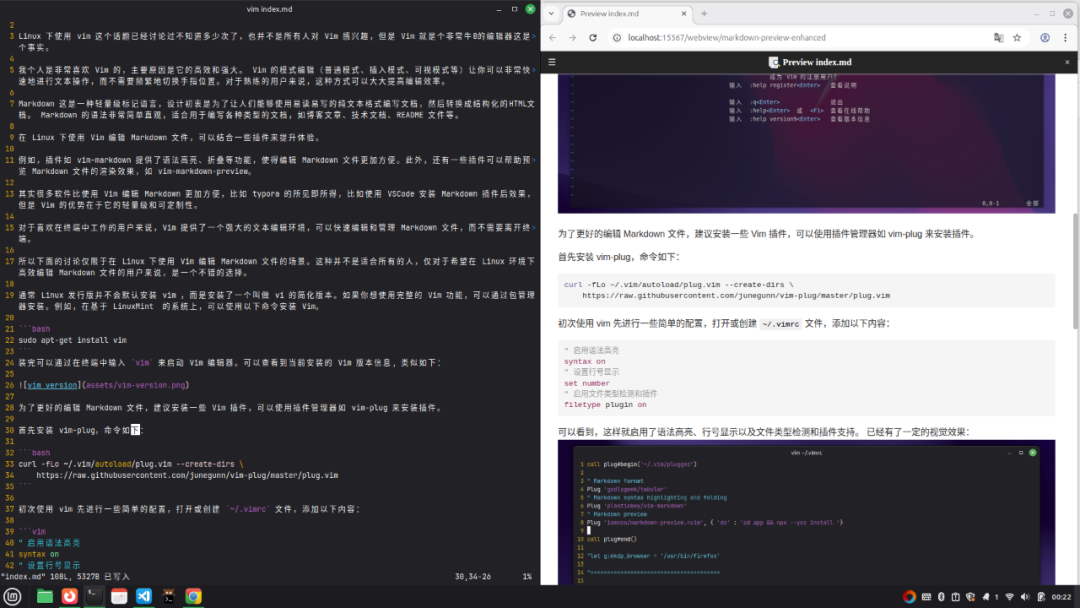The image size is (1080, 608).
Task: Click the colorful ring tray icon
Action: pos(909,597)
